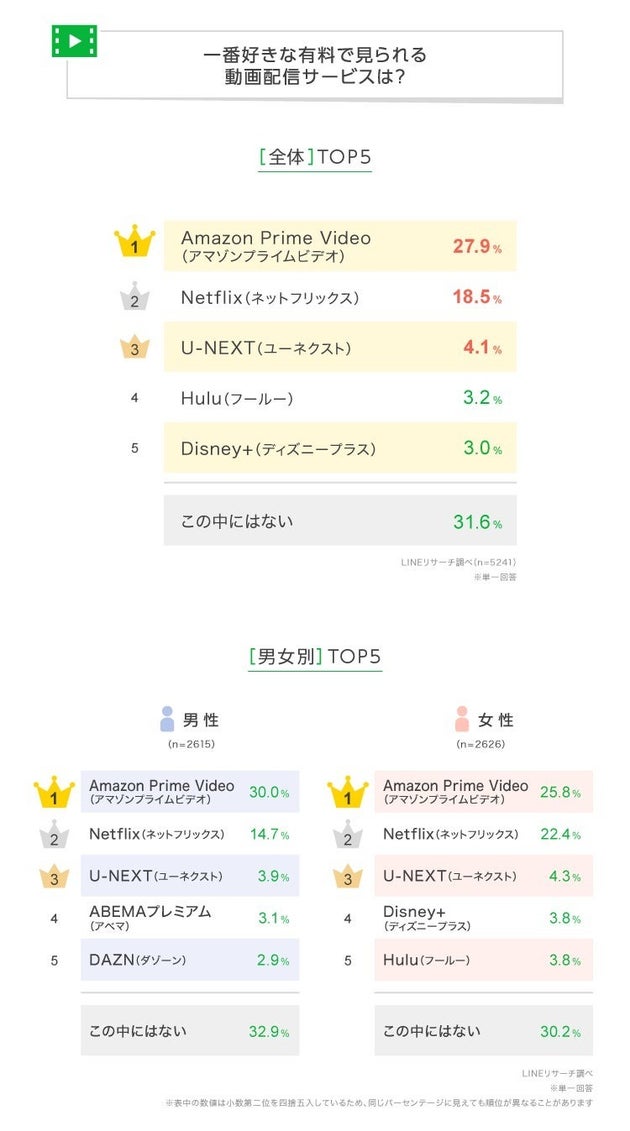Click the bronze crown in overall ranking
Viewport: 630px width, 1131px height.
(134, 348)
